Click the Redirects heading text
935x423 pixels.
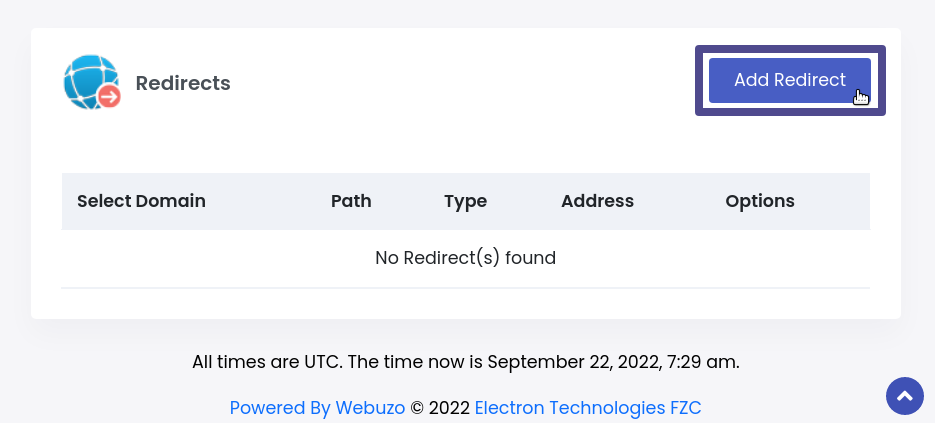pos(183,83)
